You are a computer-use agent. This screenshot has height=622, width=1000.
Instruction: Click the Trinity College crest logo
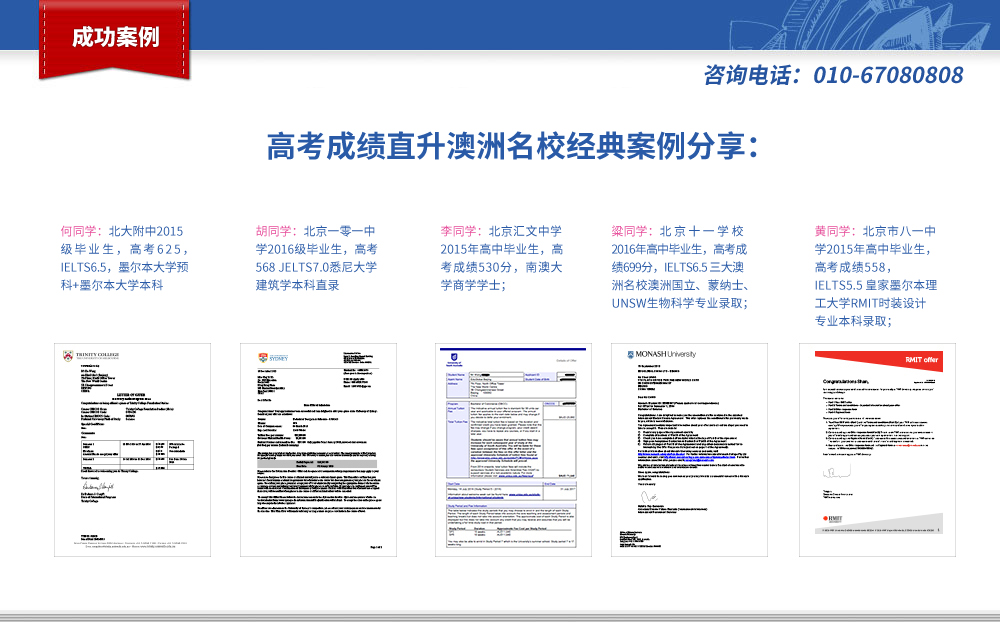pos(68,355)
